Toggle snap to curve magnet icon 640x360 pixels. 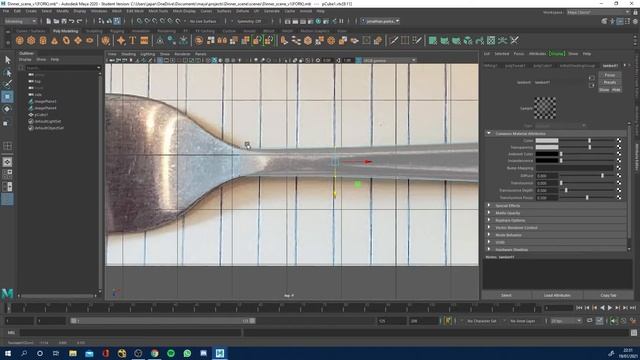pos(147,21)
